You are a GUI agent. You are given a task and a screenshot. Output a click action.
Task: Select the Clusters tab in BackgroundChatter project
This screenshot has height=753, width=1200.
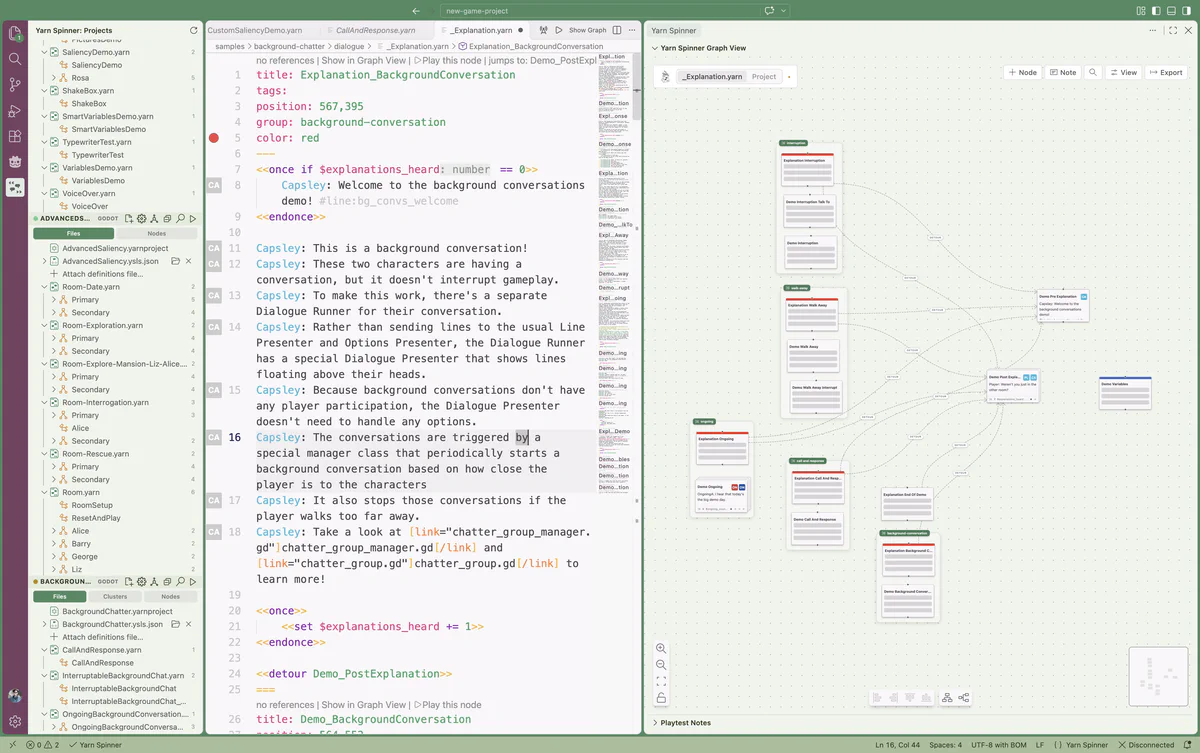(115, 596)
